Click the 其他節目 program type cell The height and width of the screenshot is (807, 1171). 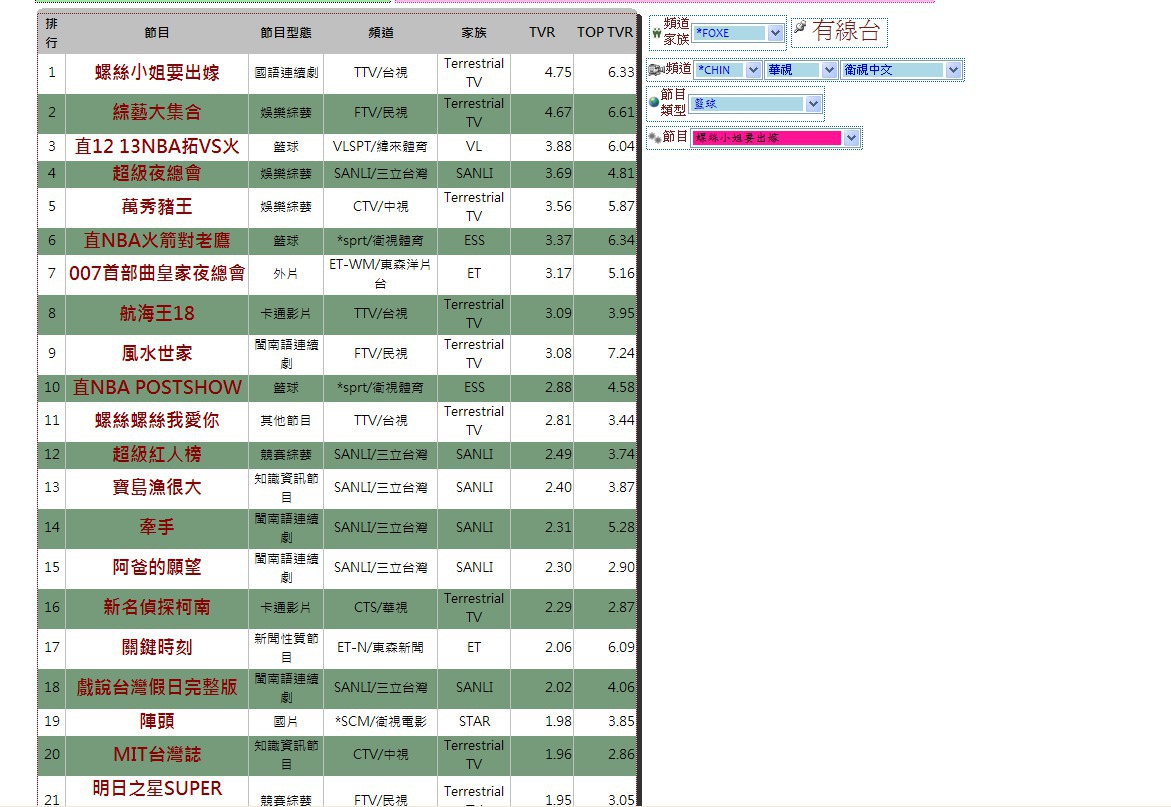[x=286, y=420]
